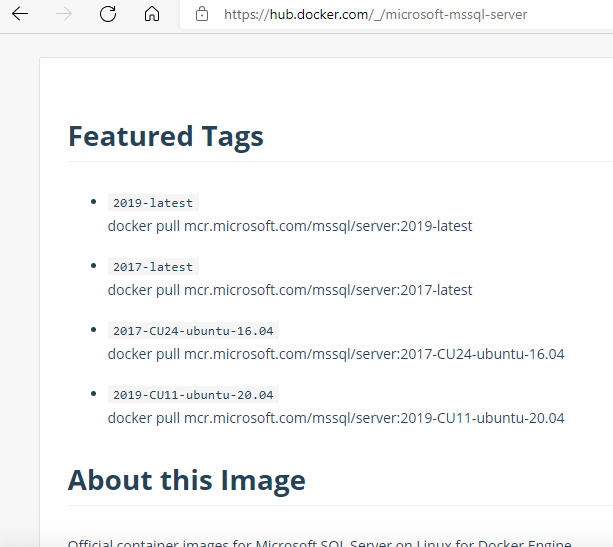Click docker pull command for 2017-CU24-ubuntu-16.04
This screenshot has height=547, width=613.
click(x=336, y=354)
